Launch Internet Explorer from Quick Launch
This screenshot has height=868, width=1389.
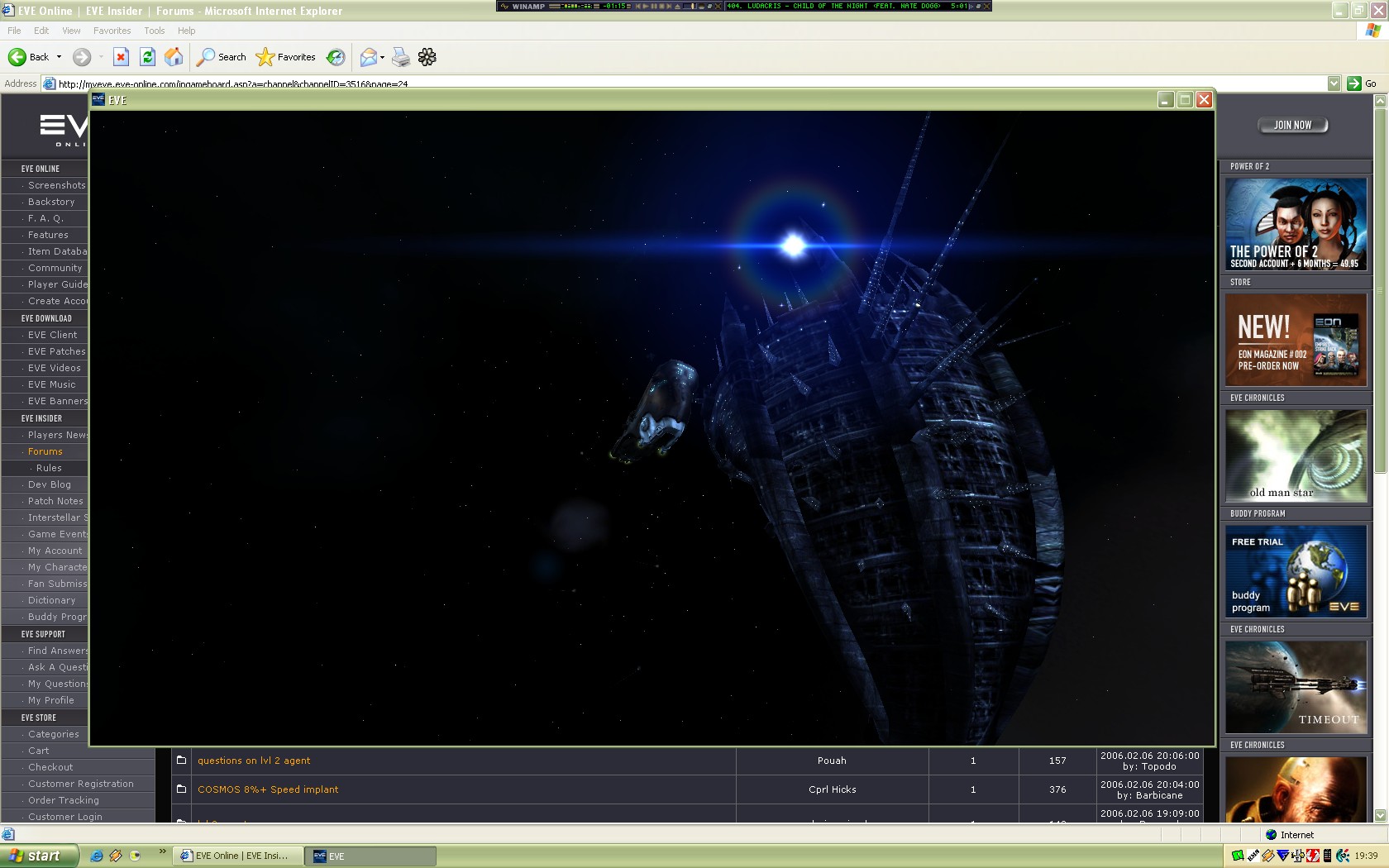97,856
